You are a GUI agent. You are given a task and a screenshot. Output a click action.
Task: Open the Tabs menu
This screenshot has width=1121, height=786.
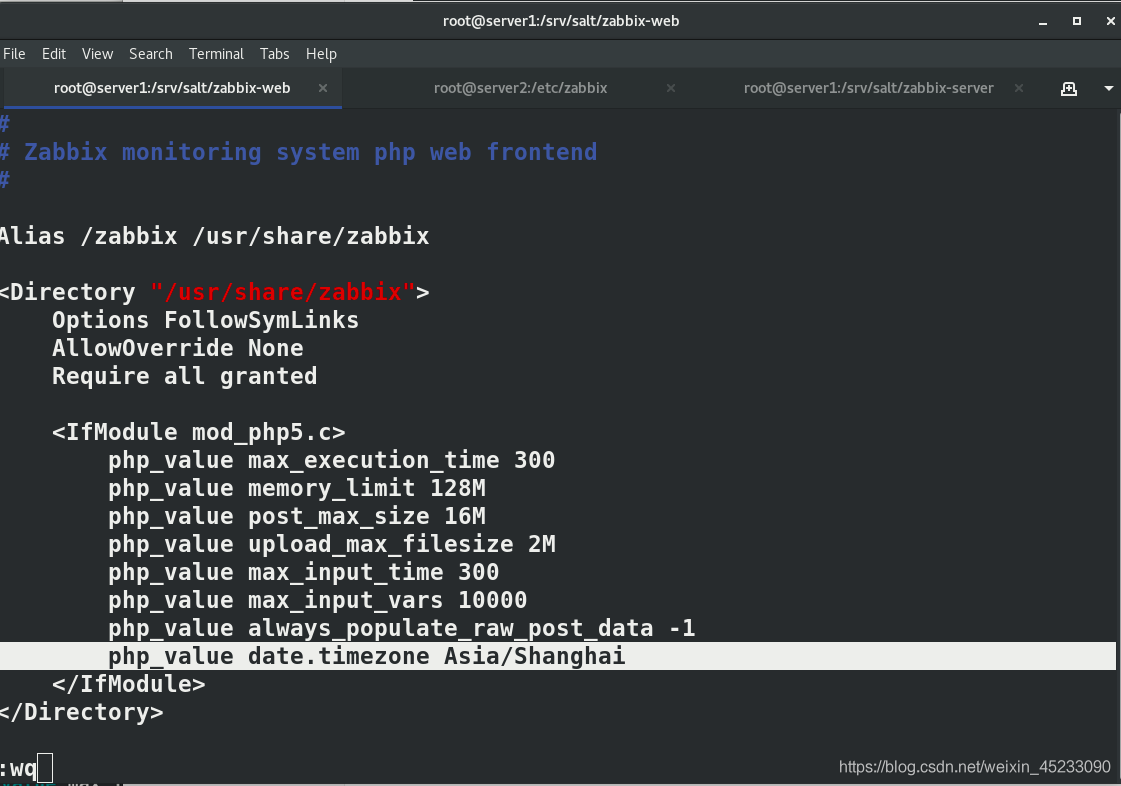coord(275,54)
